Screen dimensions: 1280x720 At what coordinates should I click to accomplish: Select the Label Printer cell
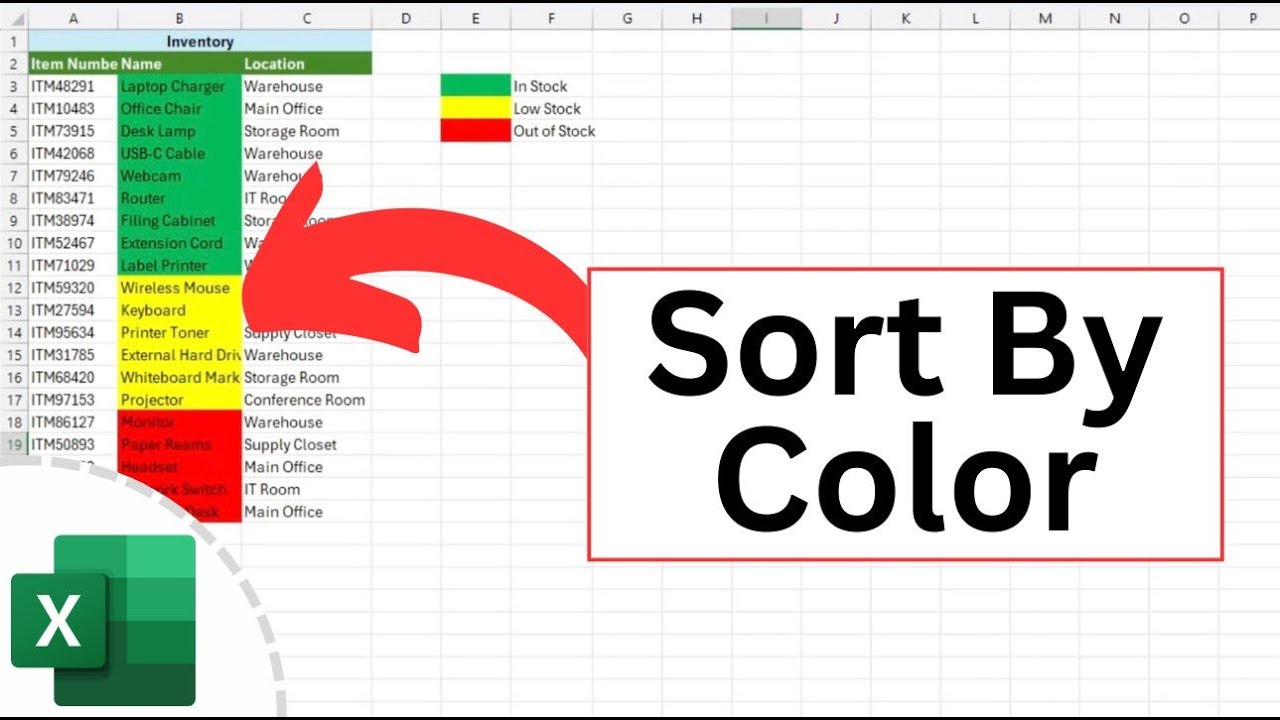[x=179, y=265]
